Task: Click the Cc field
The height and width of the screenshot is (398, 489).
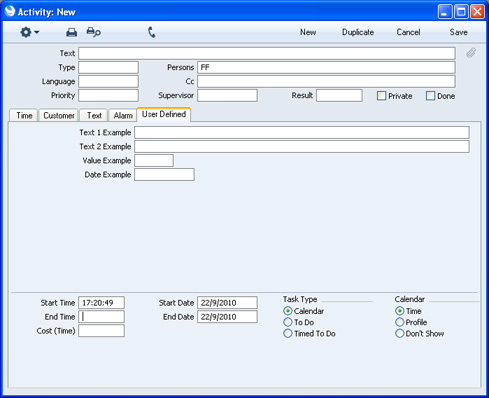Action: (x=326, y=81)
